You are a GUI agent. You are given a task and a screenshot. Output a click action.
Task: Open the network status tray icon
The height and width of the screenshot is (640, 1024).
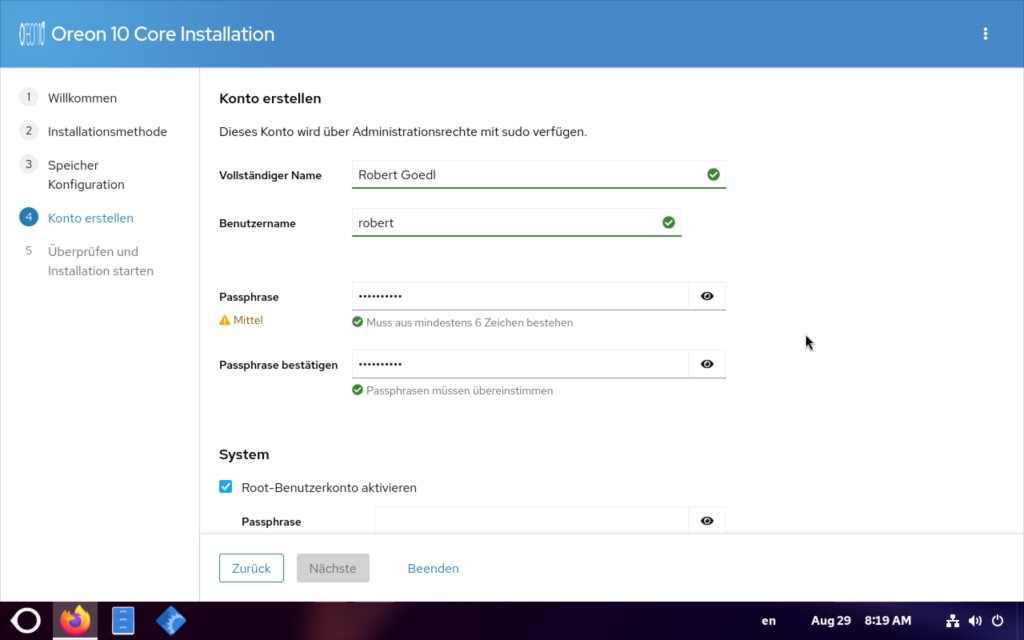(x=953, y=620)
